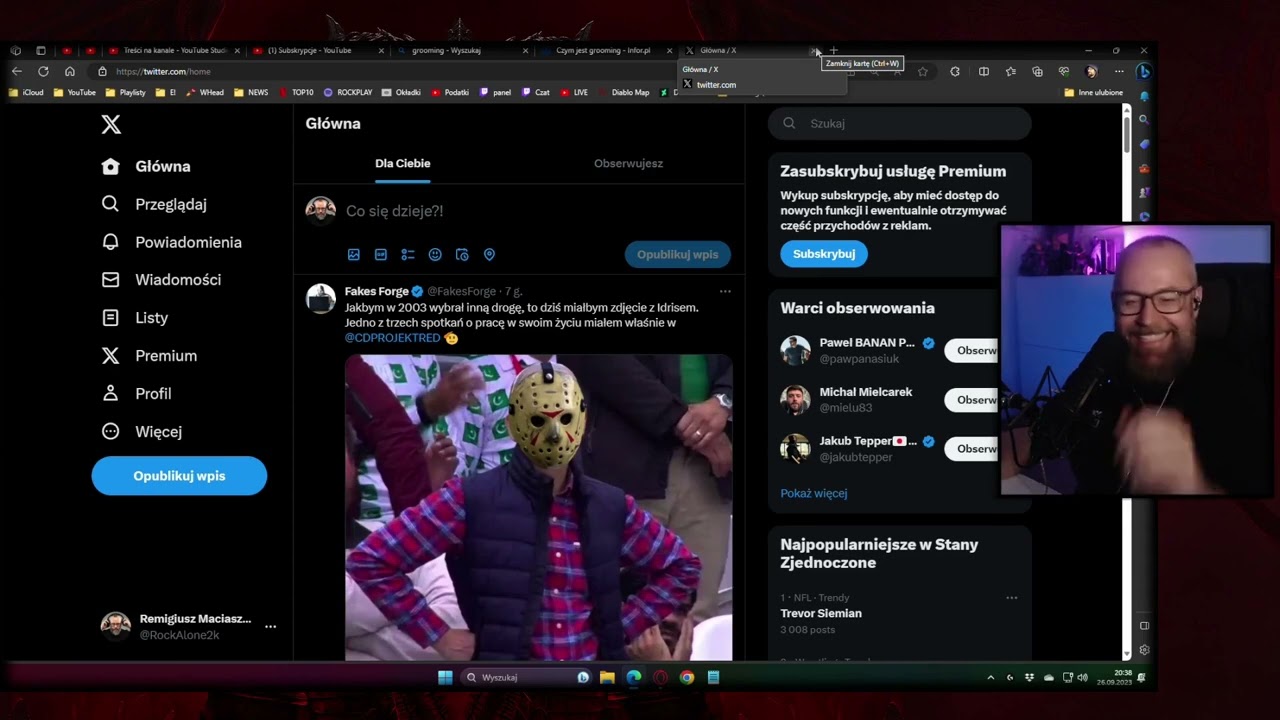Switch to grooming Wyszukaj tab
The image size is (1280, 720).
[460, 50]
